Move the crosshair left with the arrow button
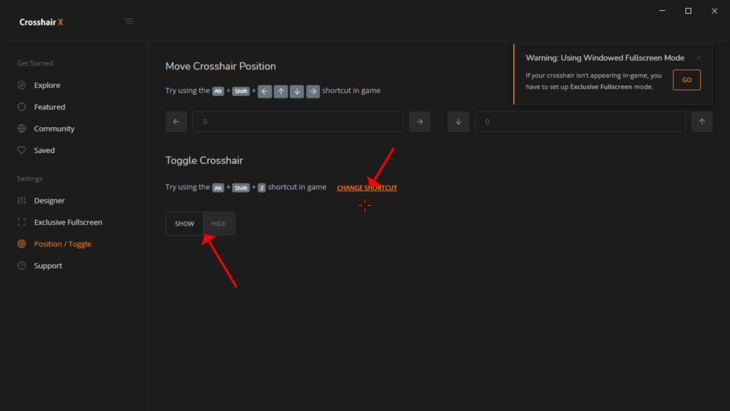Viewport: 730px width, 411px height. click(176, 121)
